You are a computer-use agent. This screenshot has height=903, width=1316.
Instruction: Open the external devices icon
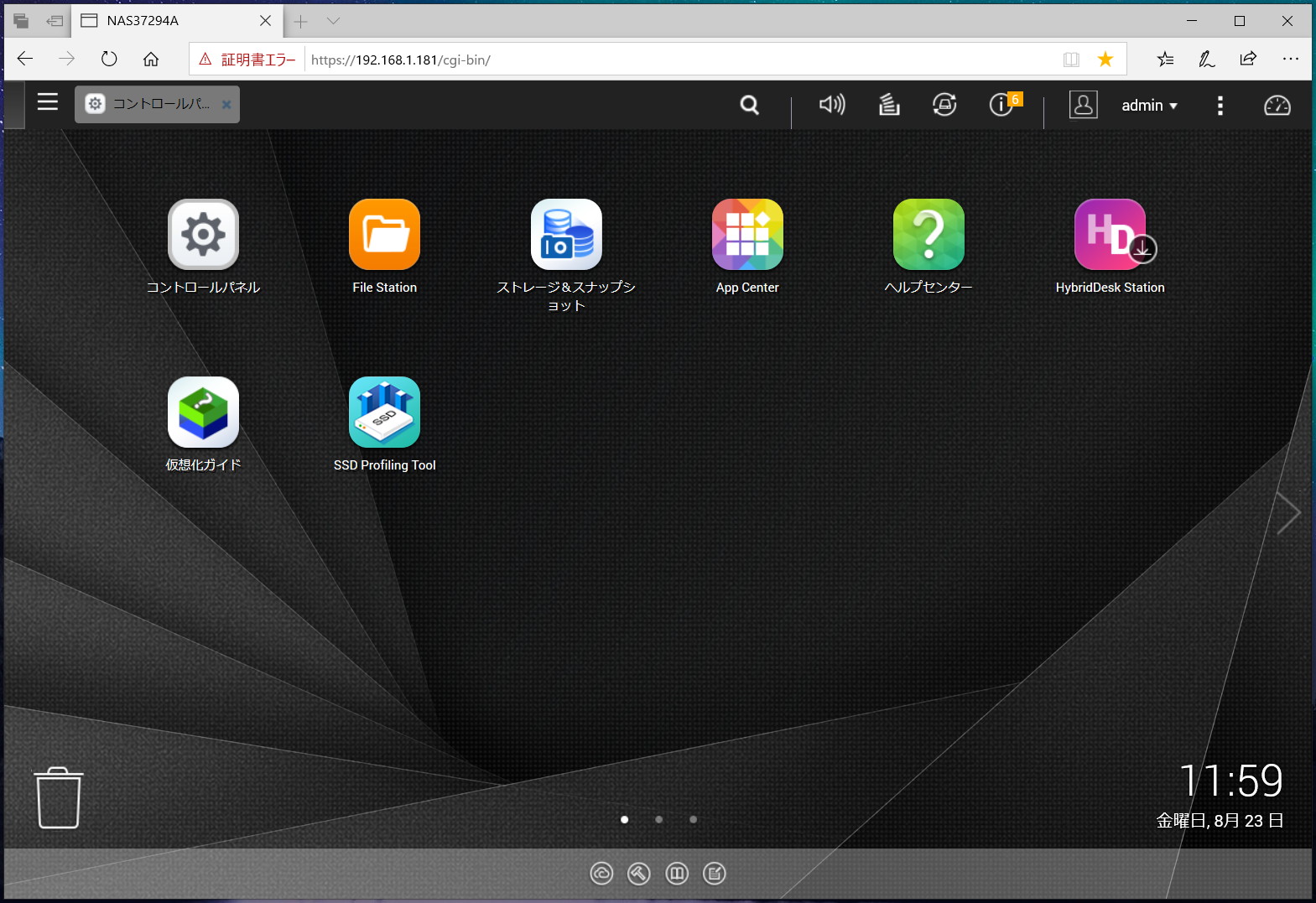coord(944,105)
